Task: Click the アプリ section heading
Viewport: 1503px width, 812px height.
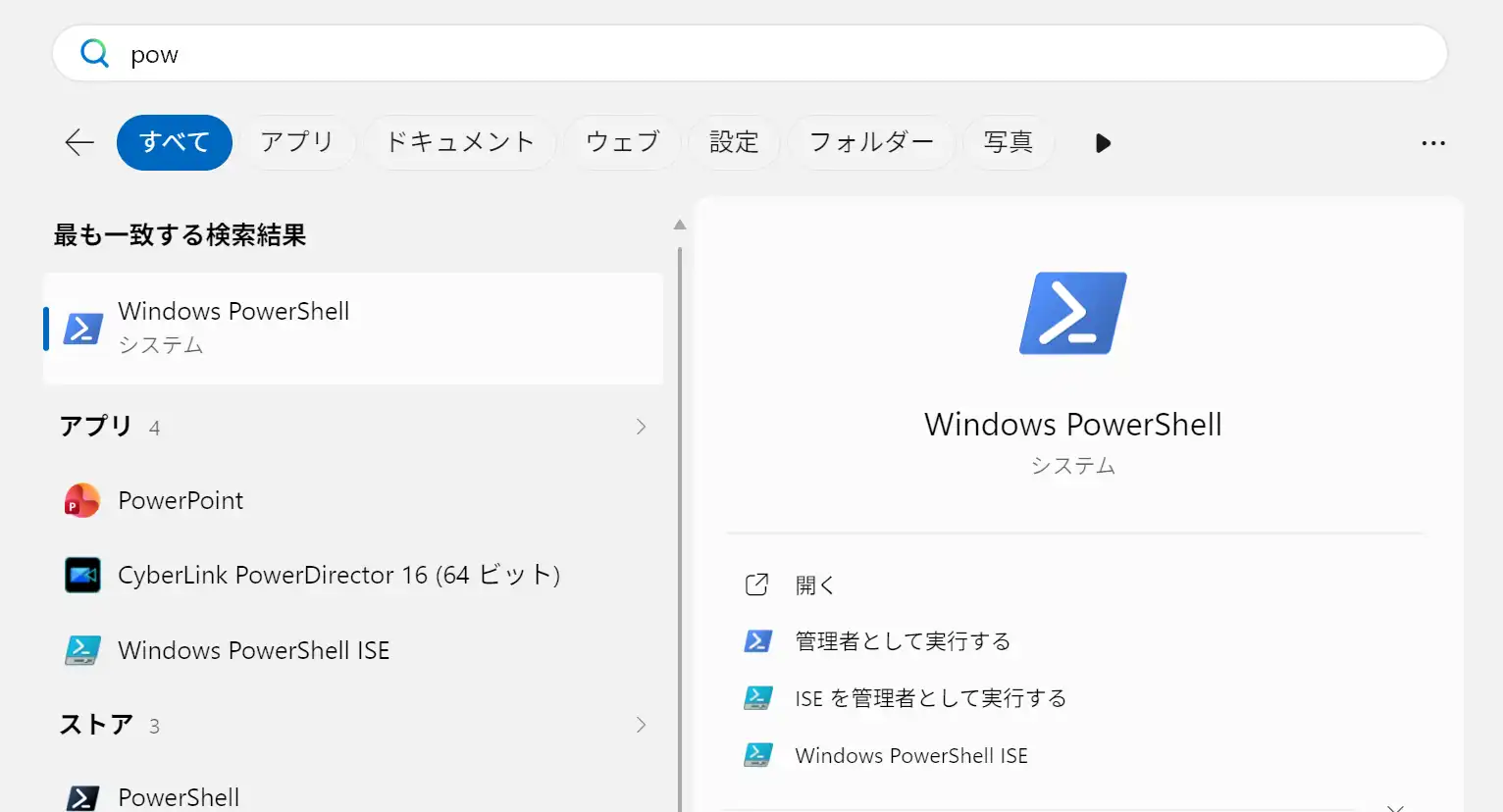Action: click(x=95, y=426)
